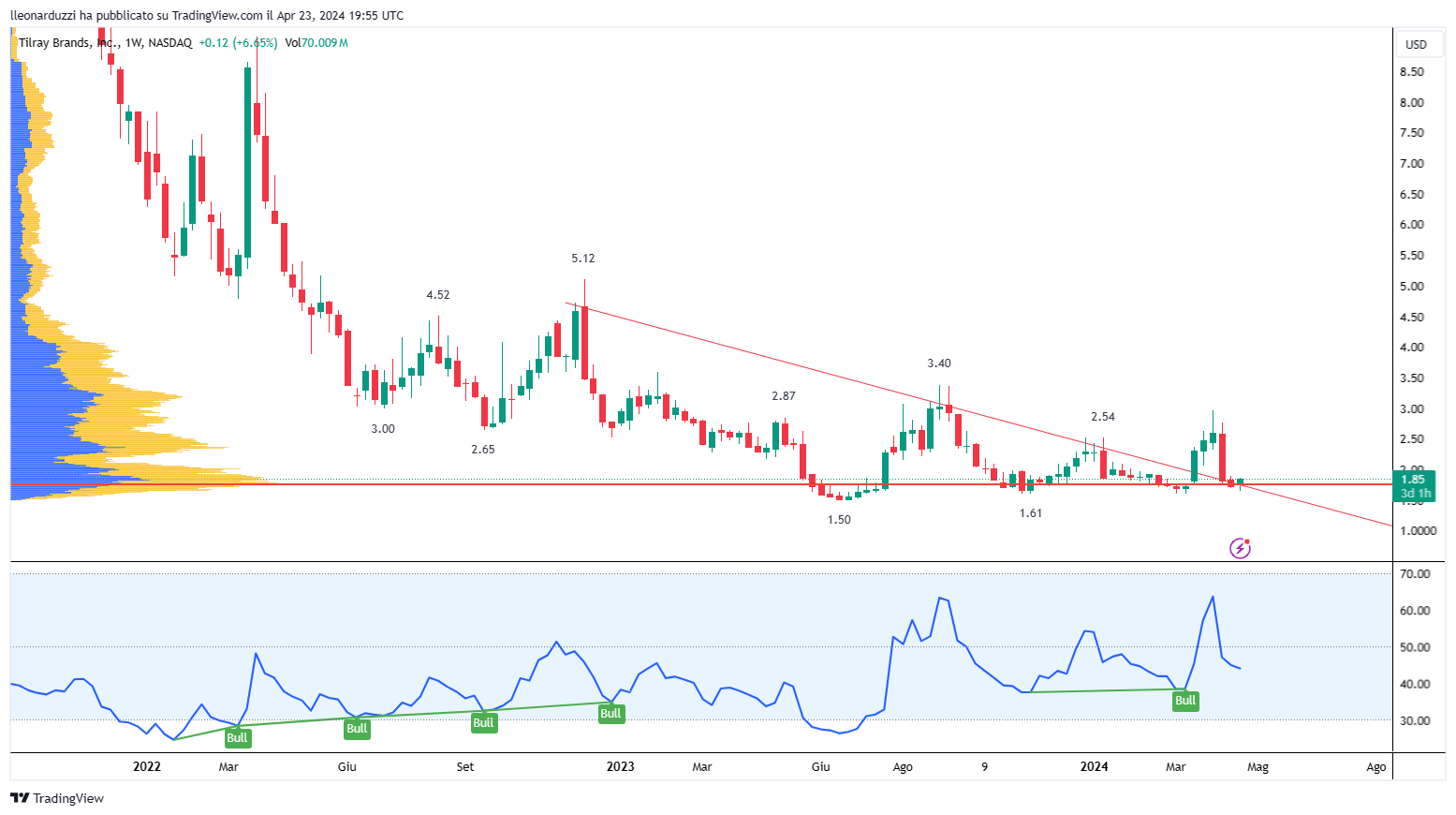This screenshot has height=815, width=1456.
Task: Click the Mag label on time axis
Action: 1258,767
